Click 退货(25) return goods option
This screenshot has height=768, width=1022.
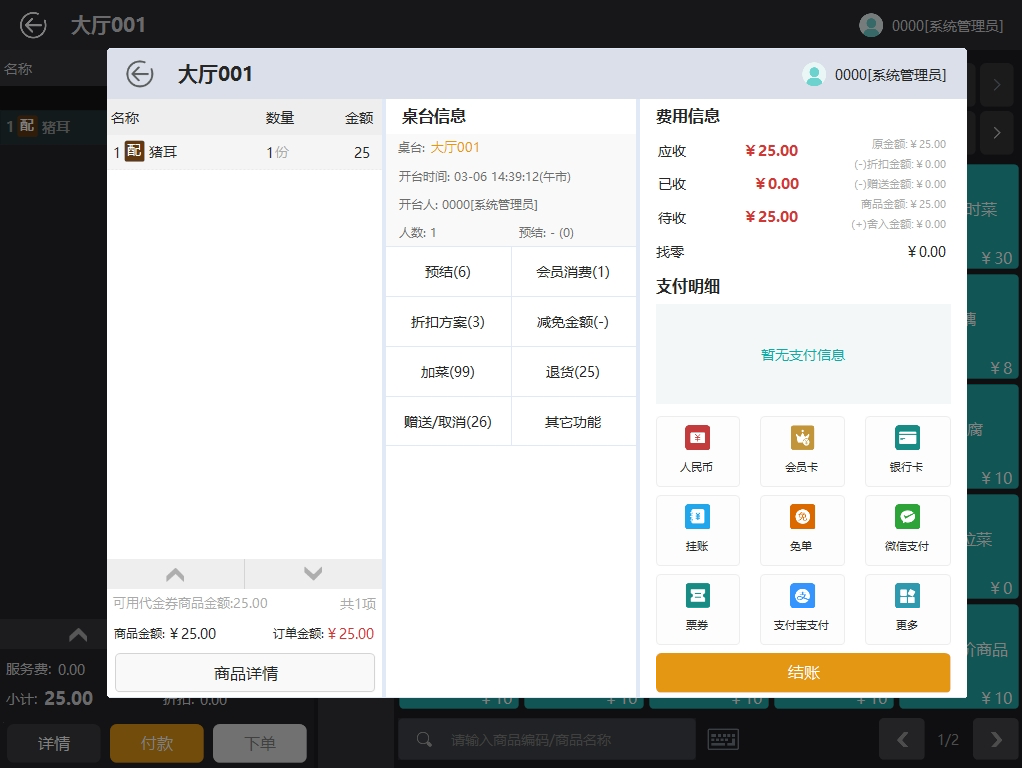pos(573,372)
